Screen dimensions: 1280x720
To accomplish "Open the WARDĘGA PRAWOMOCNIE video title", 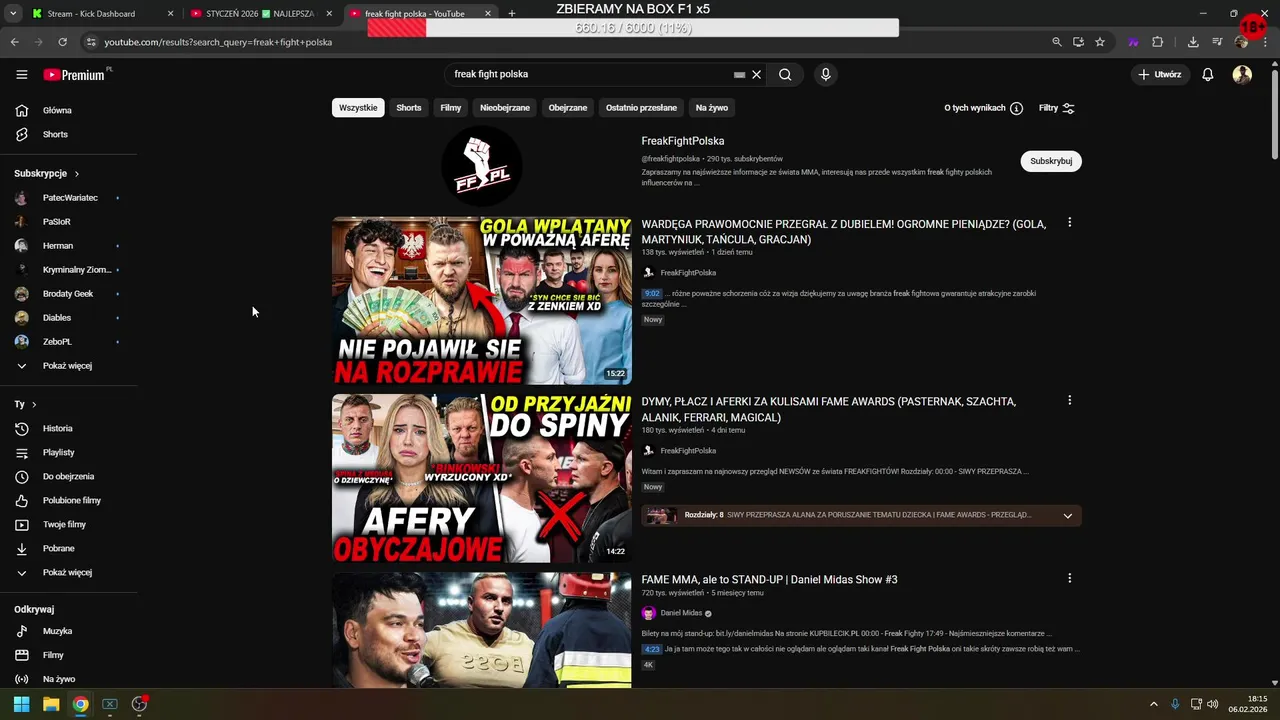I will tap(844, 232).
